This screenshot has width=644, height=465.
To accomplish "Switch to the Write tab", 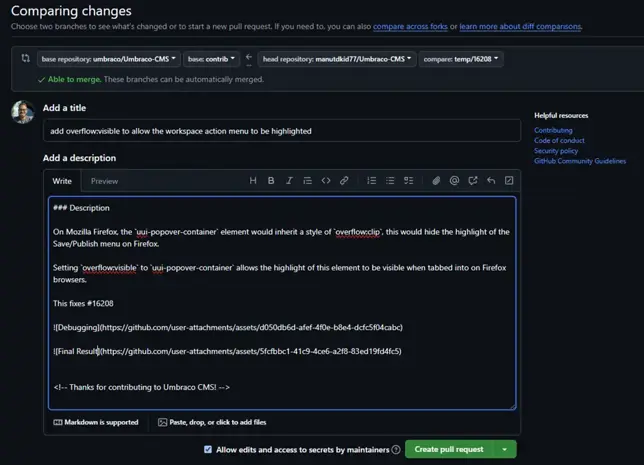I will [62, 181].
